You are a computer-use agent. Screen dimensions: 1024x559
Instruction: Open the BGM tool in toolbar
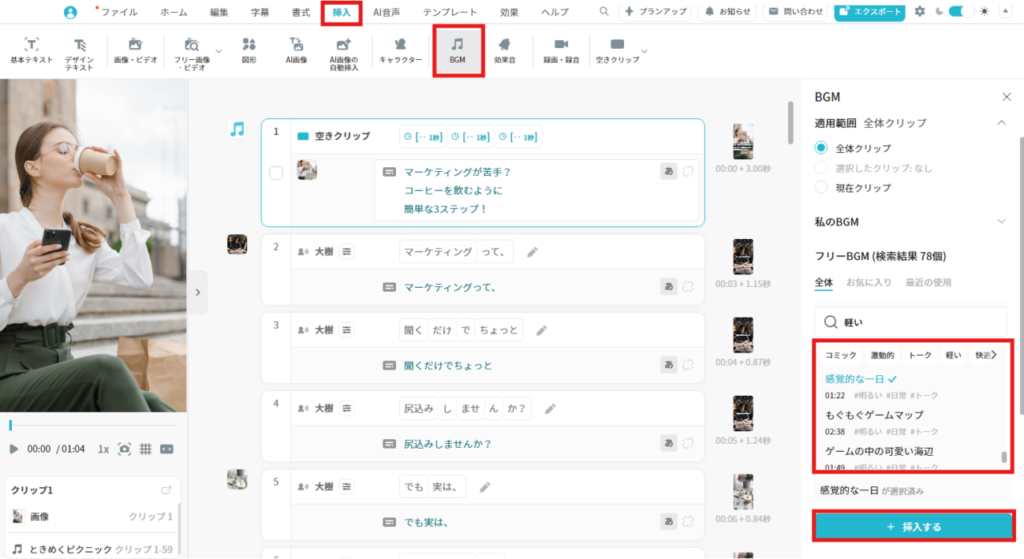tap(458, 51)
